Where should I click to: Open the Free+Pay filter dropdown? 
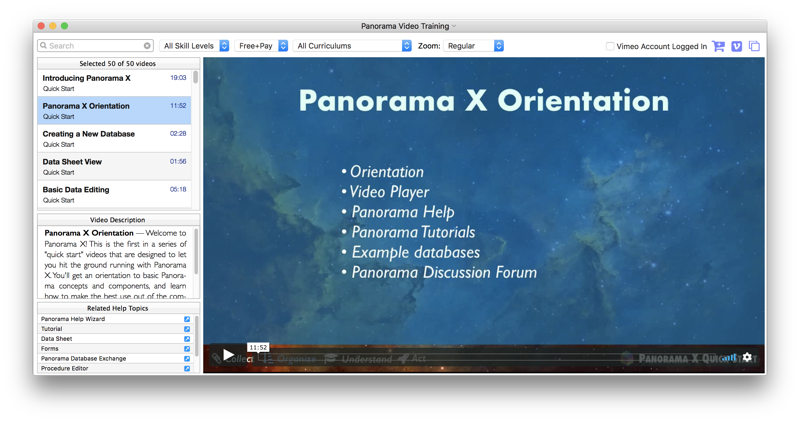(261, 46)
